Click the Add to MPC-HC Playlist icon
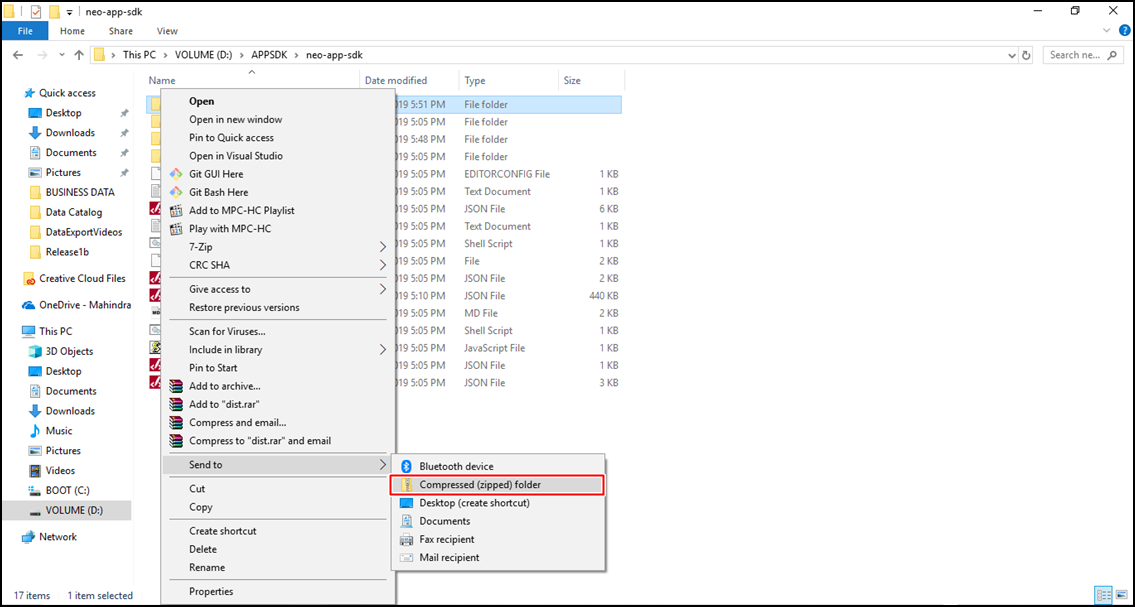 click(x=175, y=211)
